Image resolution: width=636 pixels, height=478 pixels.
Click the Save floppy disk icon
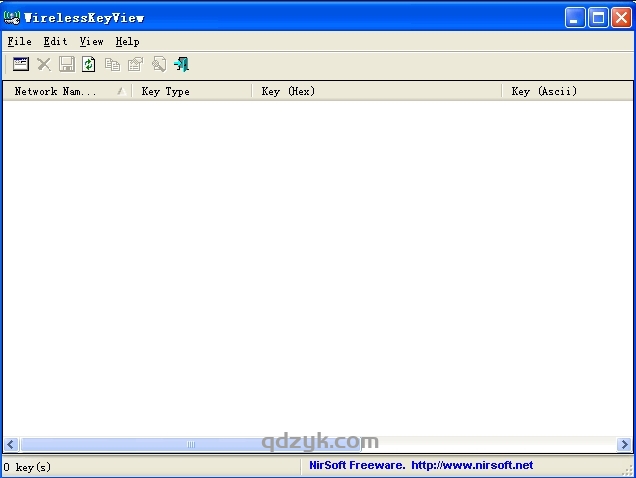(67, 64)
